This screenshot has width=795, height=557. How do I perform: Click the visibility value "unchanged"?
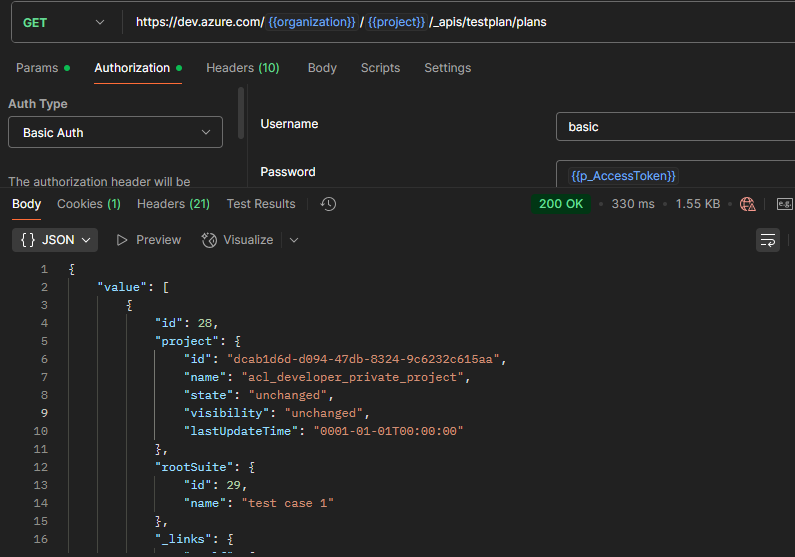click(x=324, y=413)
